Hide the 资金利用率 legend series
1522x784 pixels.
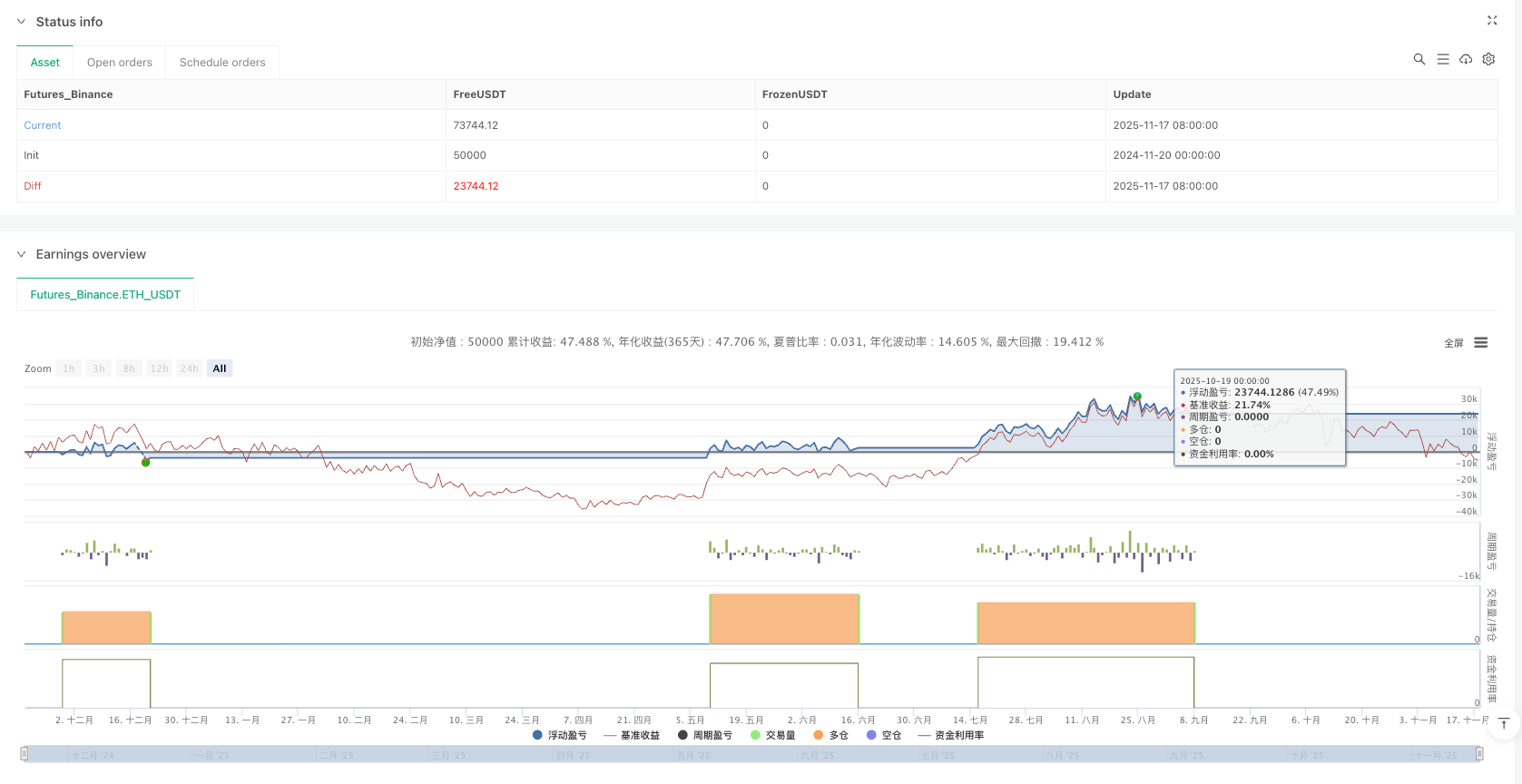point(951,735)
